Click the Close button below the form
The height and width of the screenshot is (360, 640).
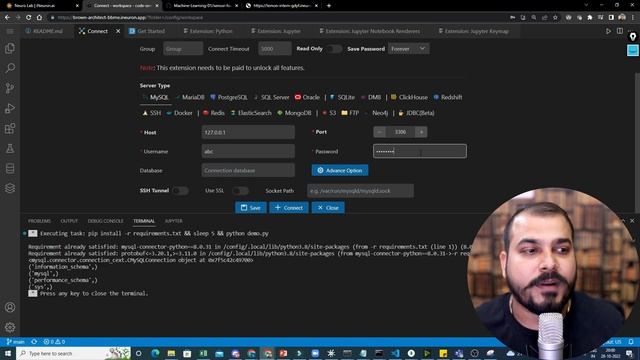[328, 207]
